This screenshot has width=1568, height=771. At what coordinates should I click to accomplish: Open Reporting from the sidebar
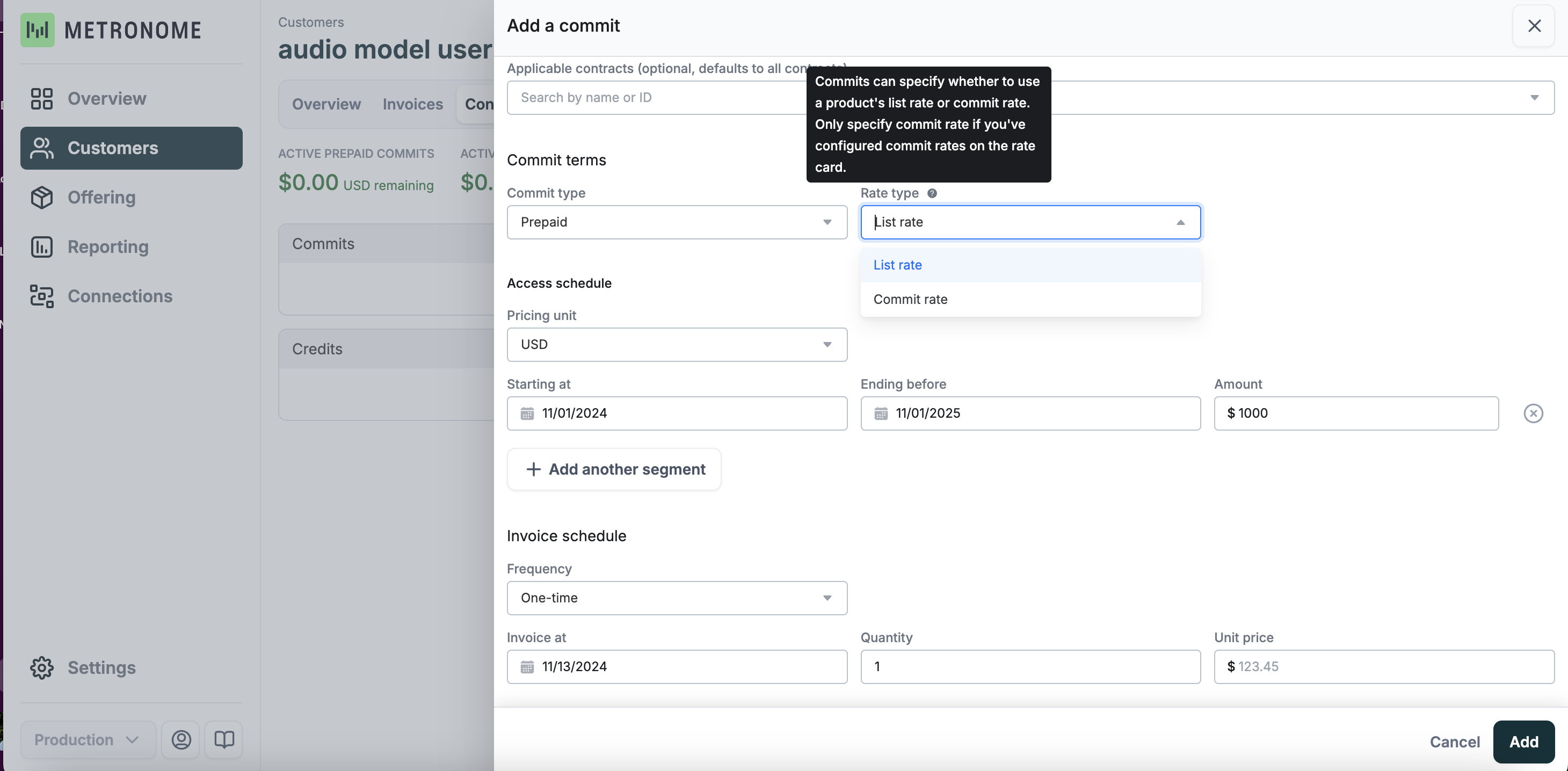[x=108, y=246]
